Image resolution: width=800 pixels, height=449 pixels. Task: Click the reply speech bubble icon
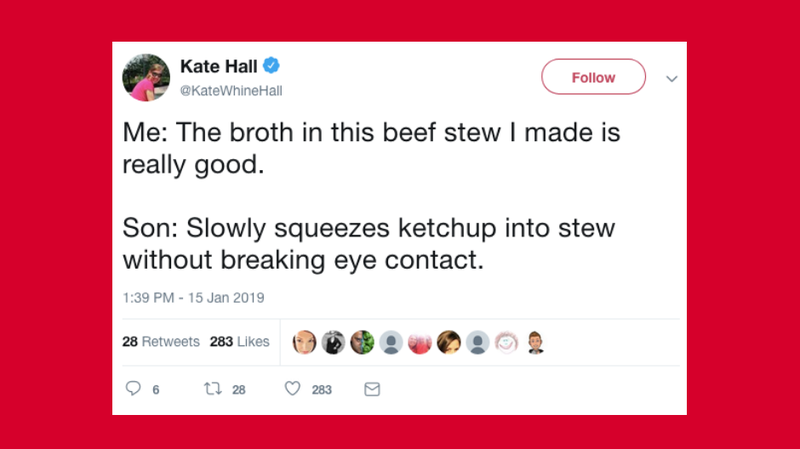point(133,390)
